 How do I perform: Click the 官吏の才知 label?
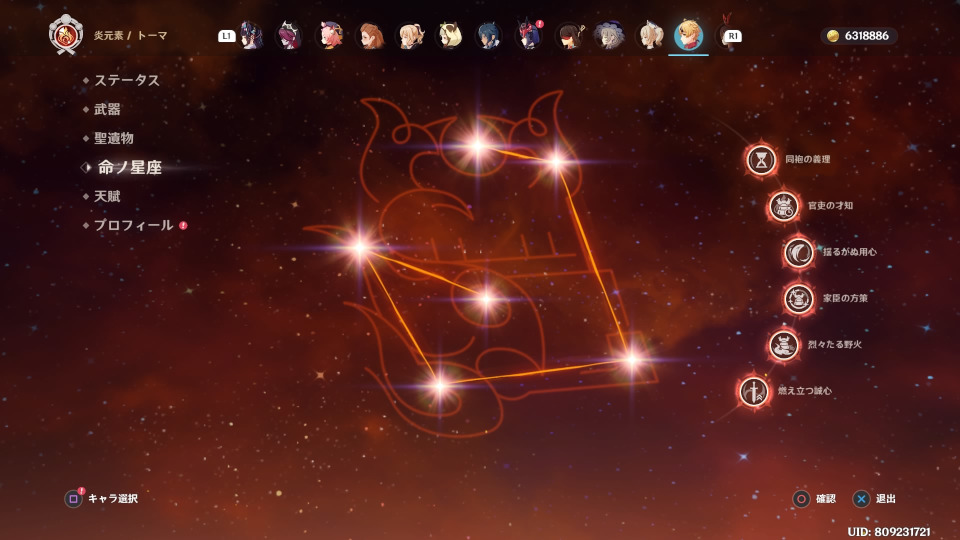pos(830,206)
